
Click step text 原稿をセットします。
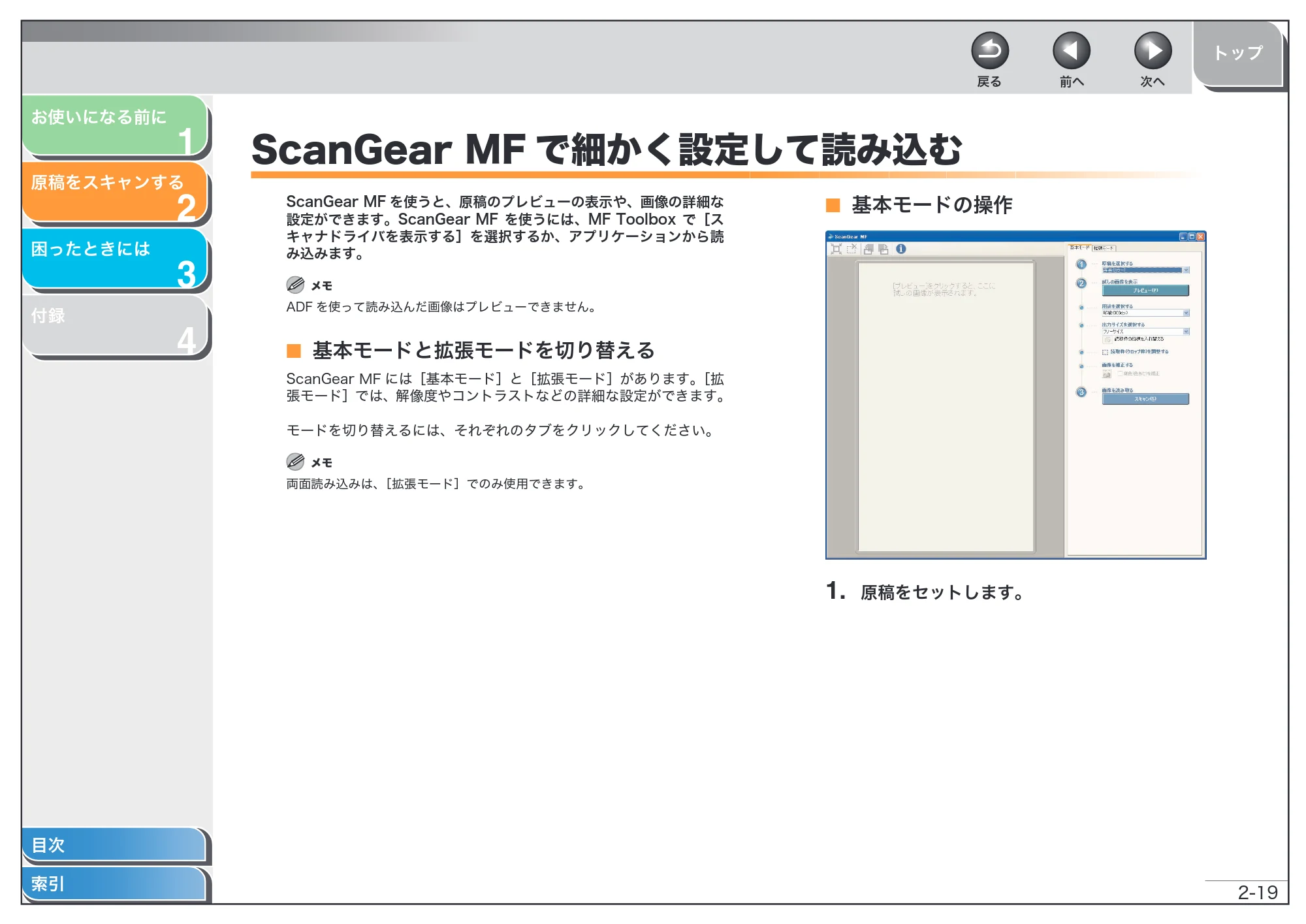942,592
